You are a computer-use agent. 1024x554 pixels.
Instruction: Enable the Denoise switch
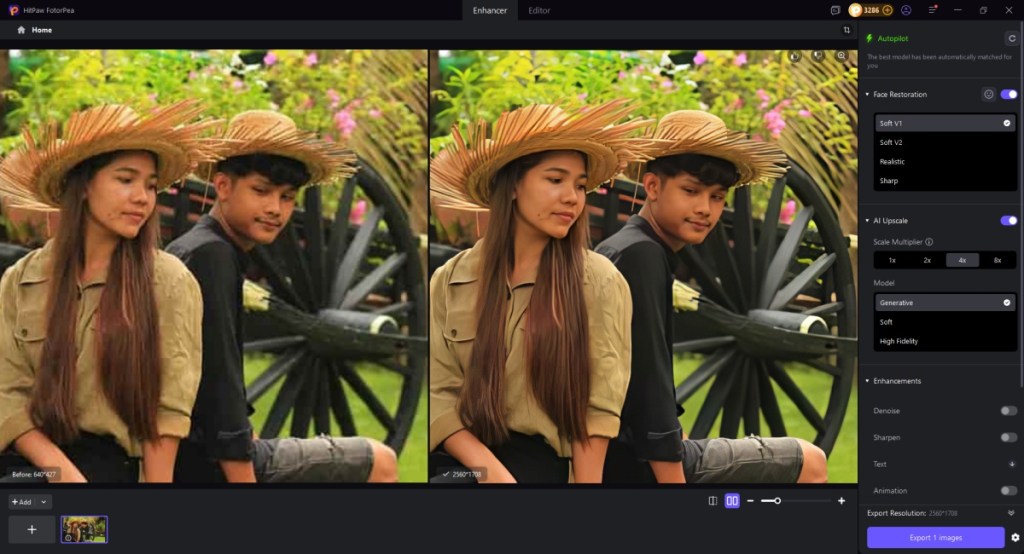tap(1008, 411)
